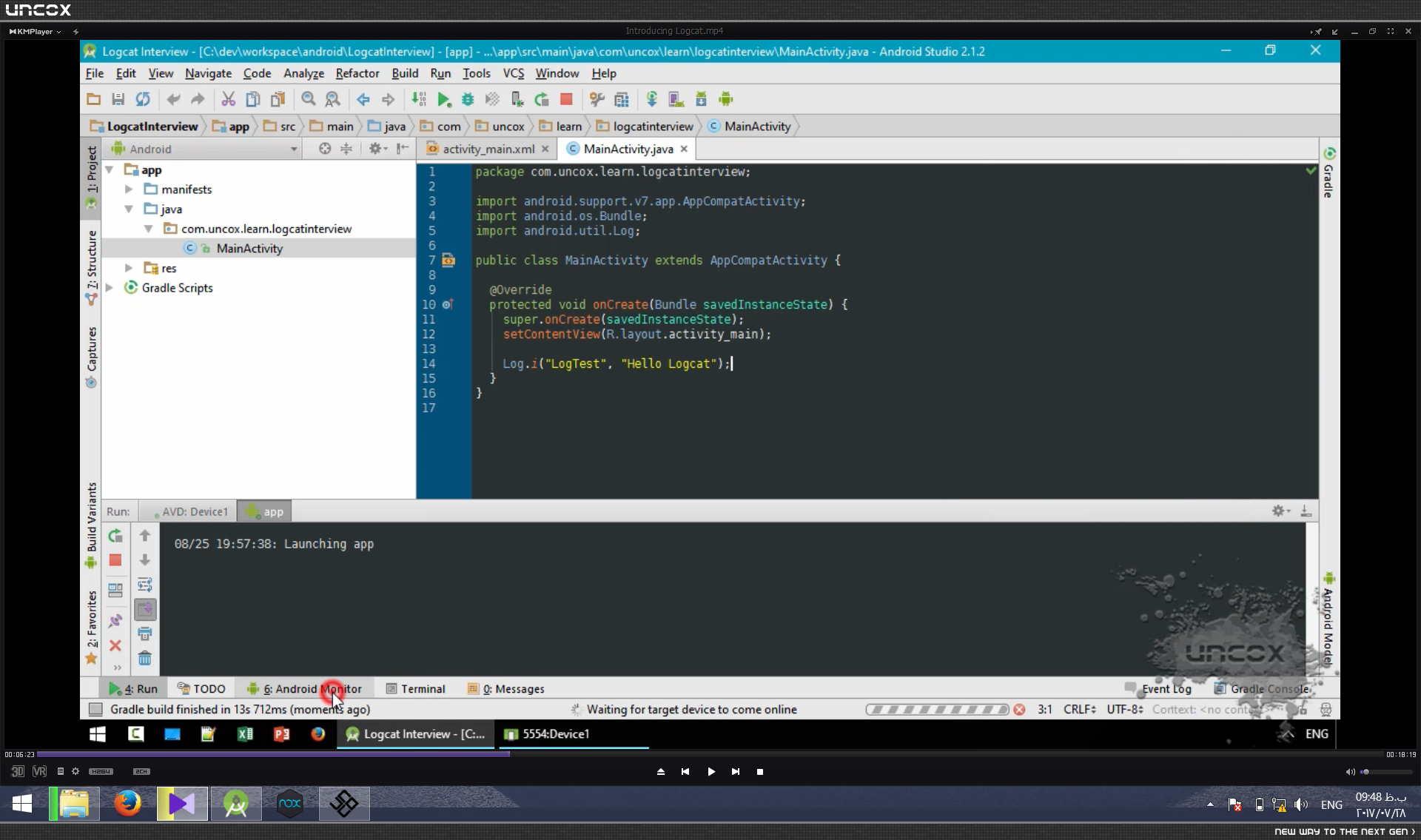The width and height of the screenshot is (1421, 840).
Task: Toggle pin tab in the Run panel
Action: click(x=115, y=621)
